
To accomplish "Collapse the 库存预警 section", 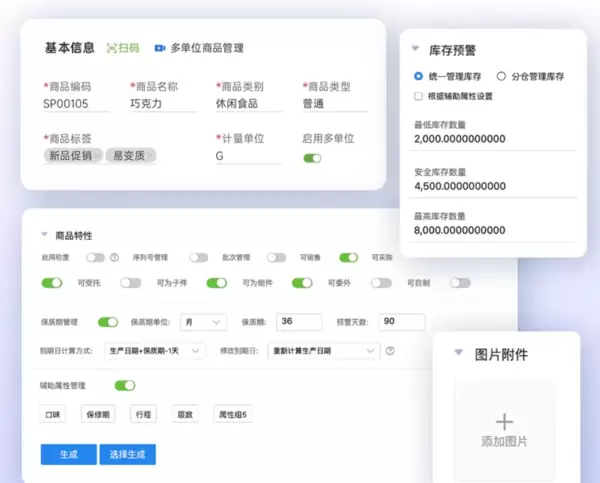I will 416,47.
